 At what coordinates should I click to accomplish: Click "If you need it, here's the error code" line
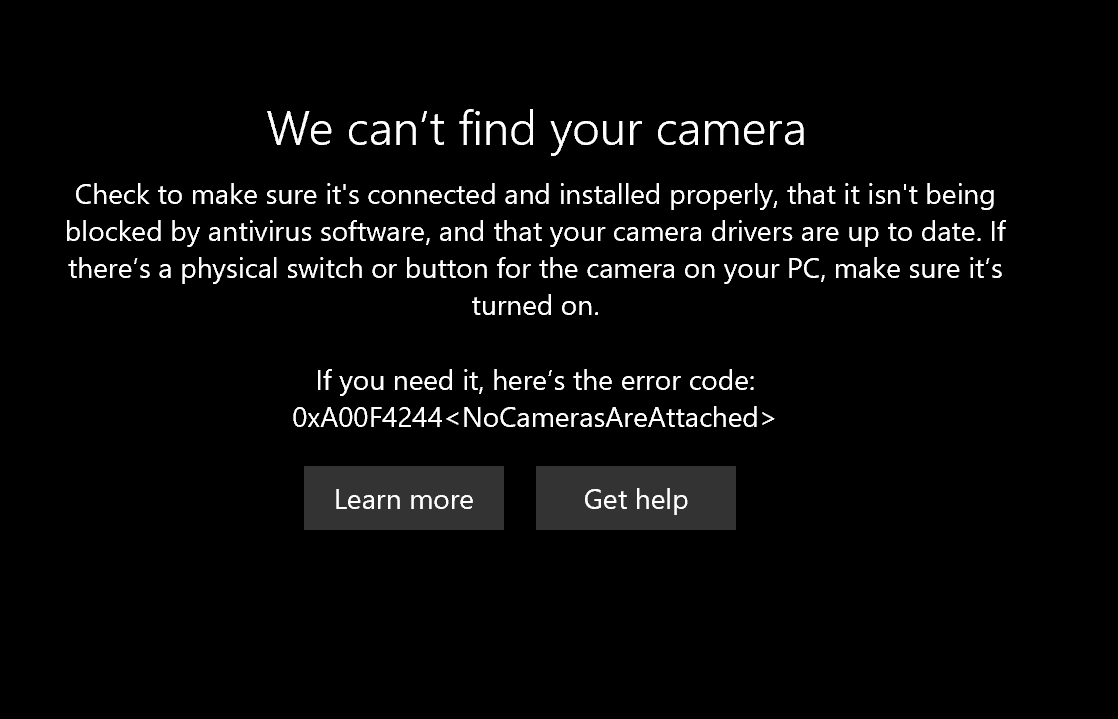pos(535,381)
